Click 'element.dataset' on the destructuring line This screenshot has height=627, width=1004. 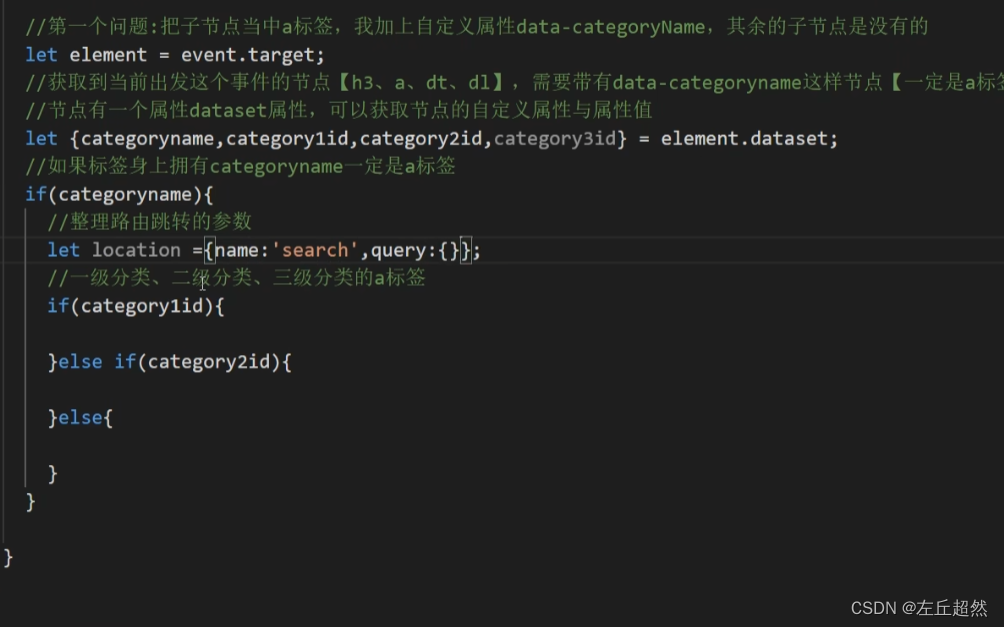tap(744, 139)
